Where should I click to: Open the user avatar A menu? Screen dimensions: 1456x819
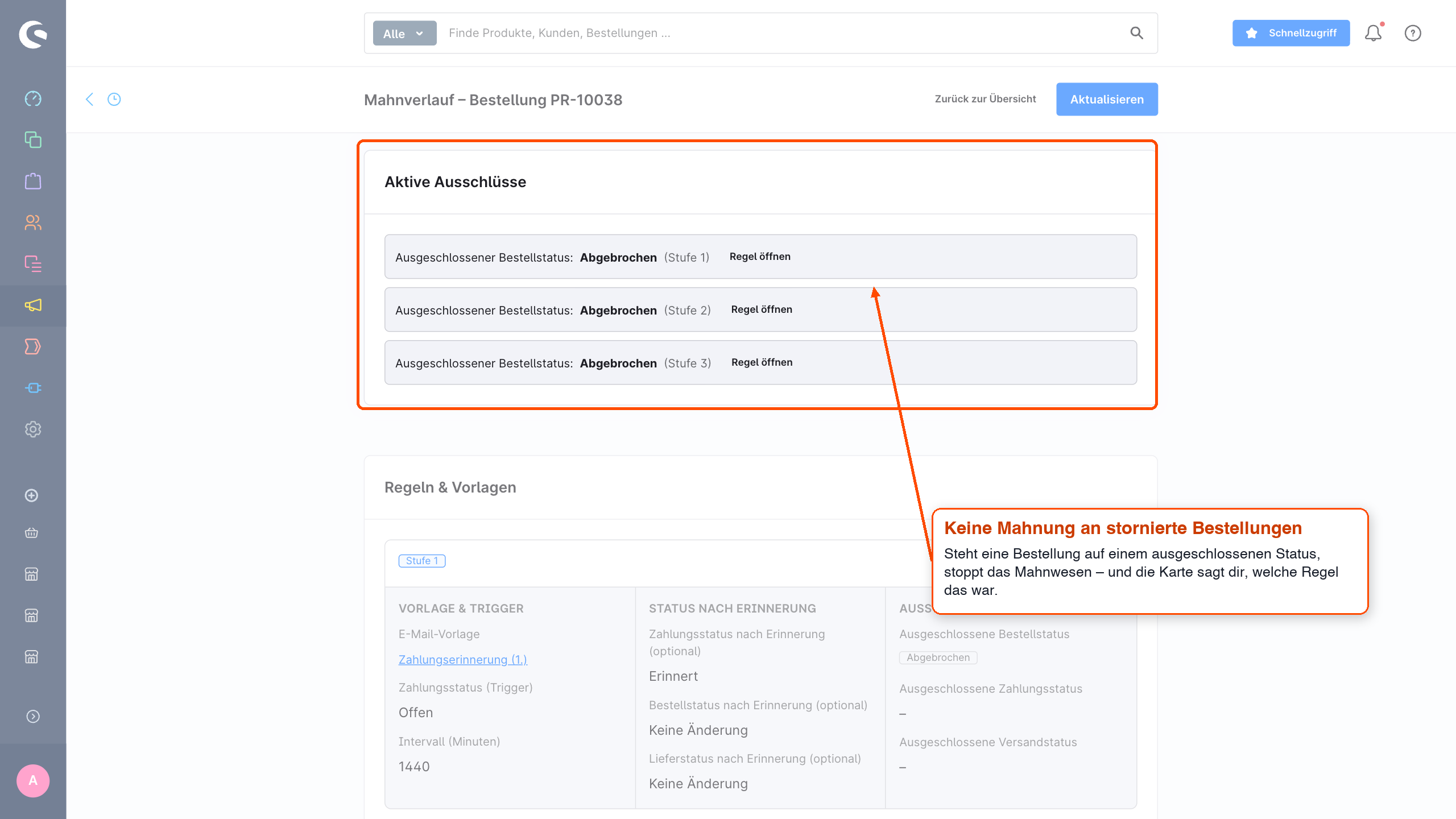click(33, 781)
